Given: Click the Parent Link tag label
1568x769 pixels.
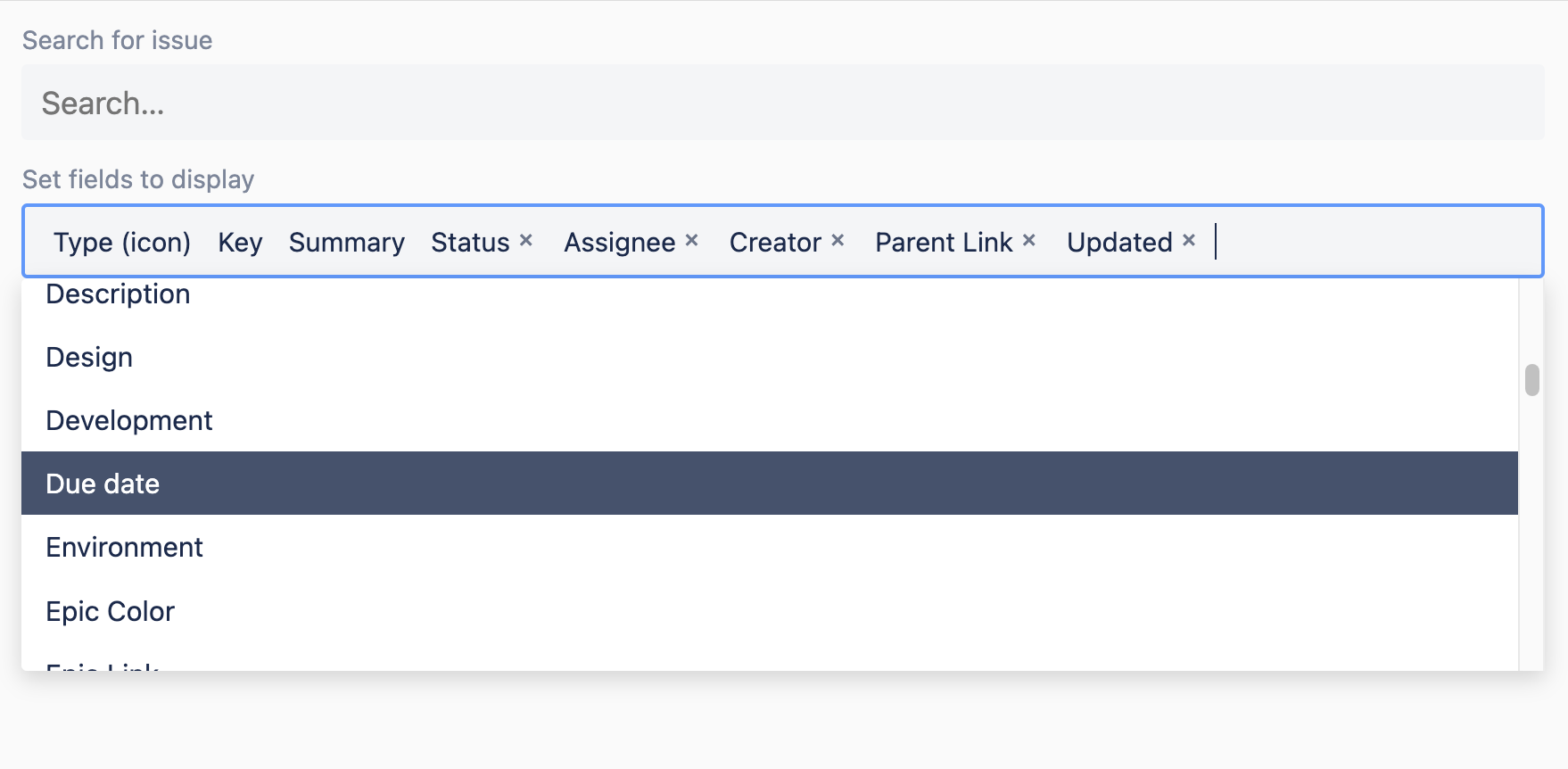Looking at the screenshot, I should point(944,242).
